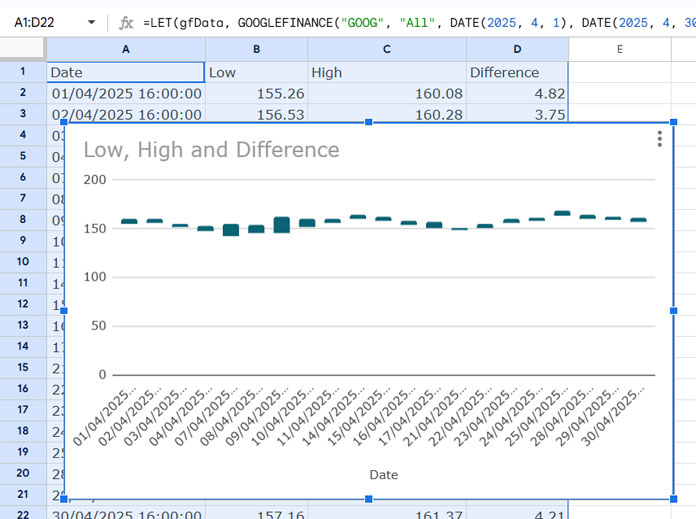This screenshot has width=696, height=519.
Task: Select the cell containing 157.16
Action: [x=257, y=514]
